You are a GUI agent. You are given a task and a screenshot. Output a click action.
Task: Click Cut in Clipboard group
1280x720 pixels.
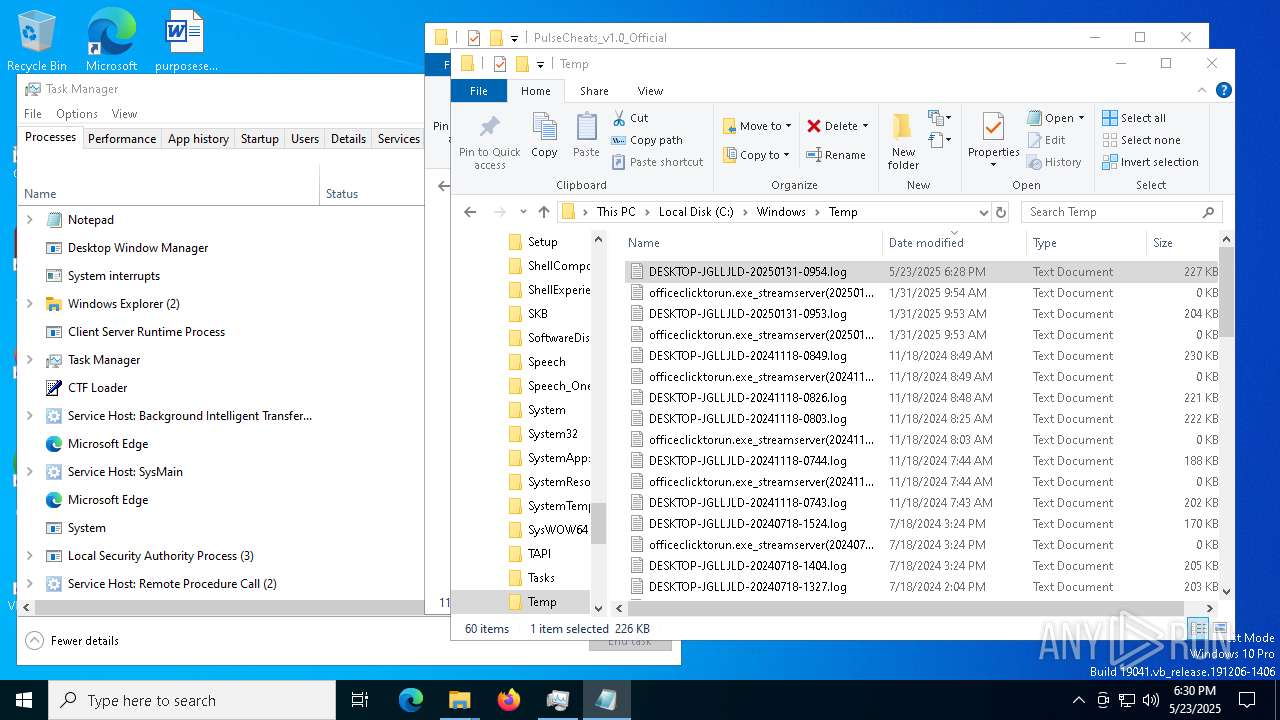[630, 118]
